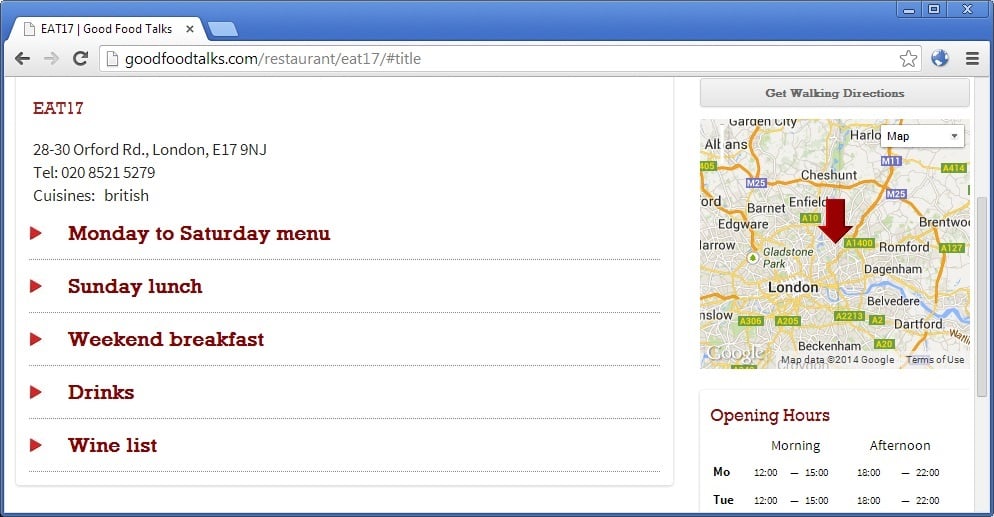The image size is (994, 517).
Task: Click the page icon in the address bar
Action: point(112,59)
